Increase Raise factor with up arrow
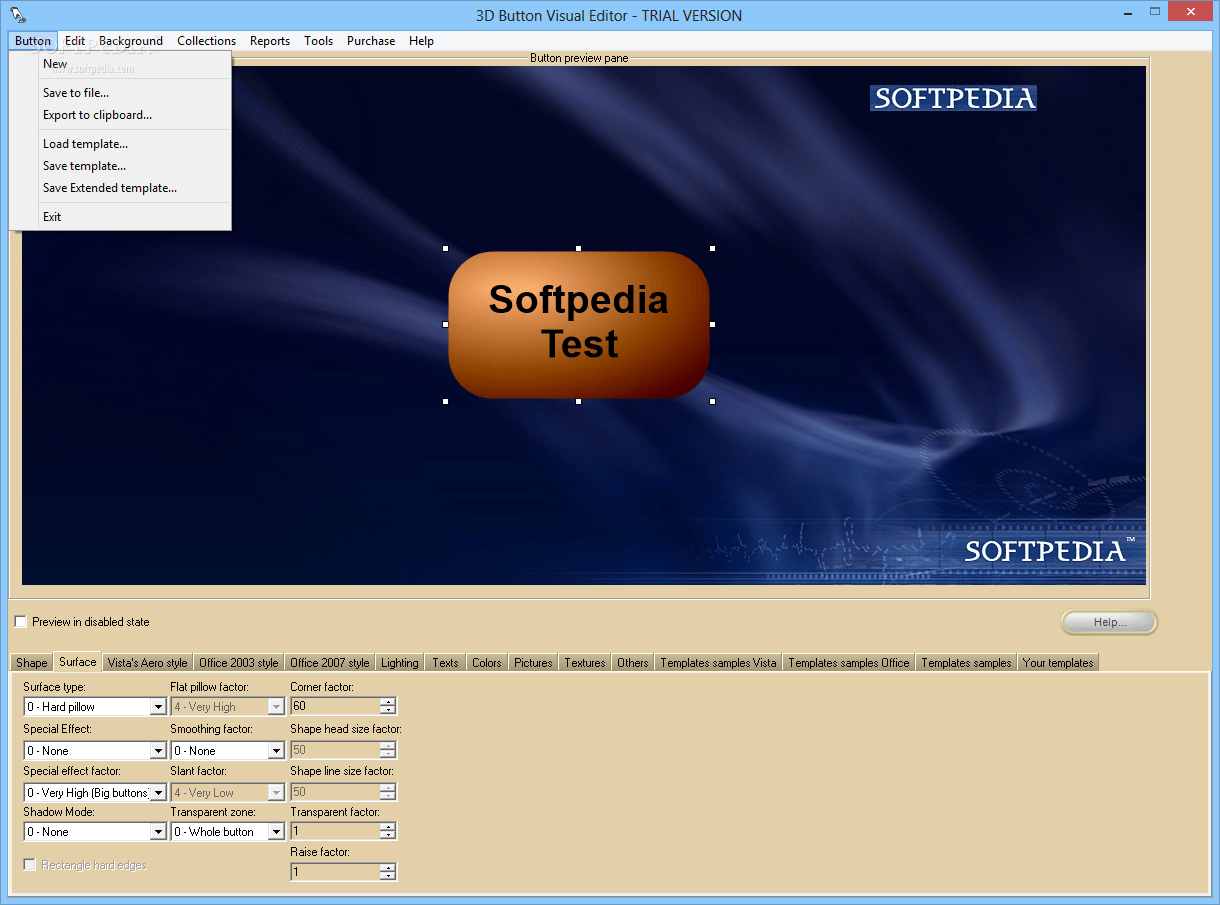The height and width of the screenshot is (905, 1220). pos(388,868)
